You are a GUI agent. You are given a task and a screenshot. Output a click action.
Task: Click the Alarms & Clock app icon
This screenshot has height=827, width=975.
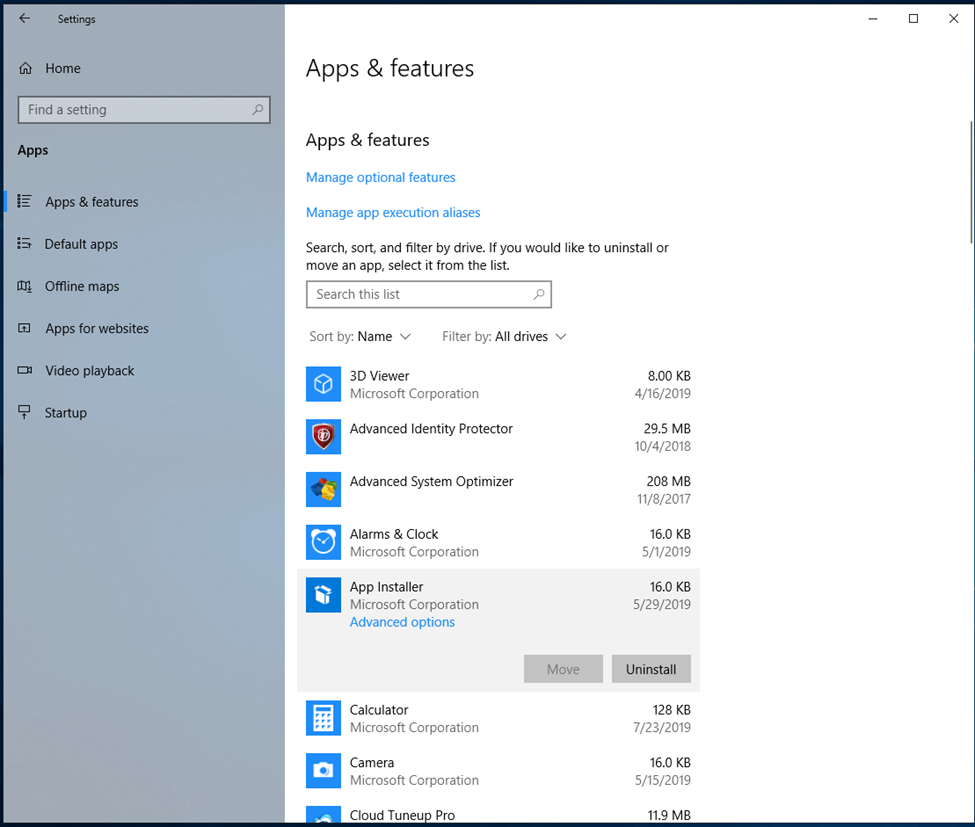323,542
